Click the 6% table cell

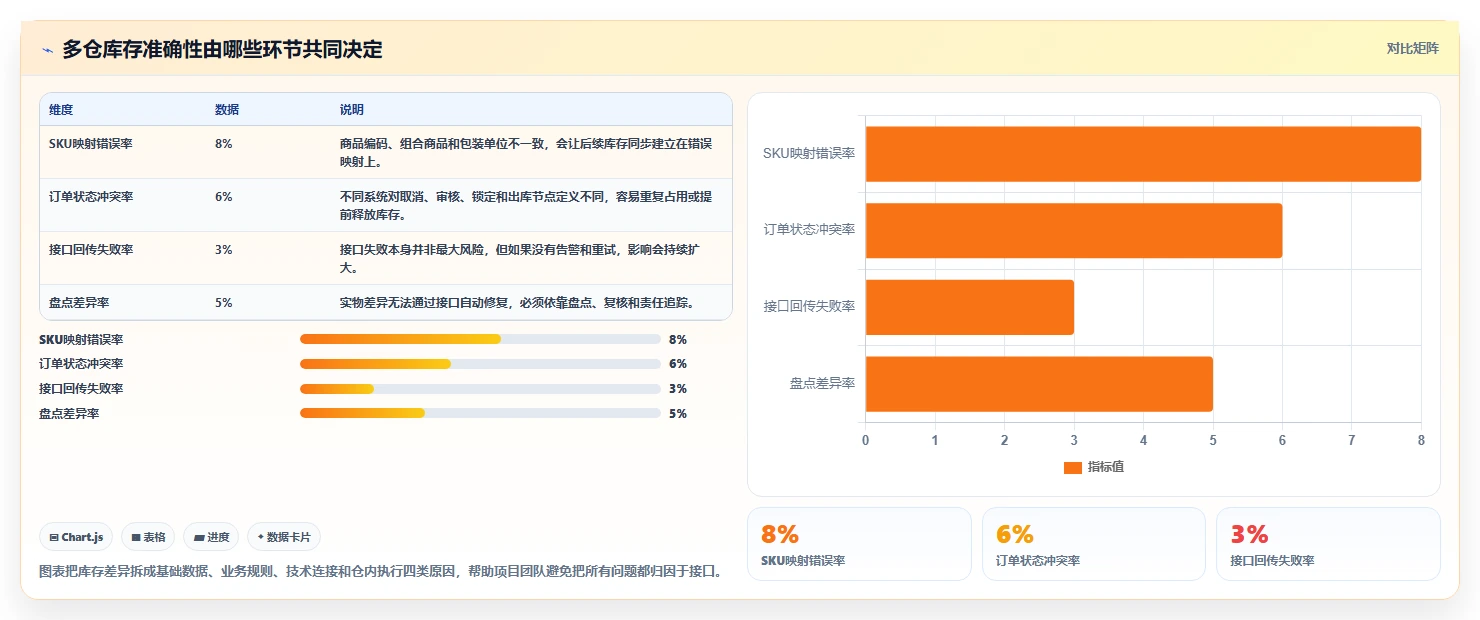pyautogui.click(x=223, y=197)
